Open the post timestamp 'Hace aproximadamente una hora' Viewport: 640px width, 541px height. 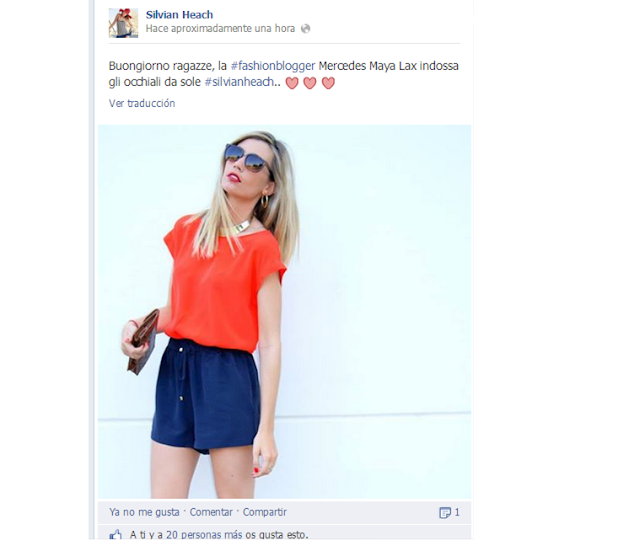220,29
